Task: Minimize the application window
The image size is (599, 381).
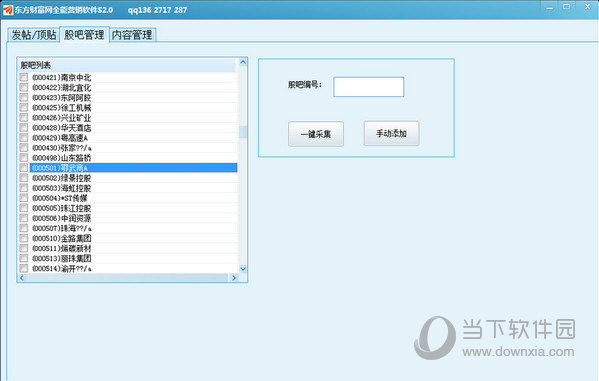Action: [549, 8]
